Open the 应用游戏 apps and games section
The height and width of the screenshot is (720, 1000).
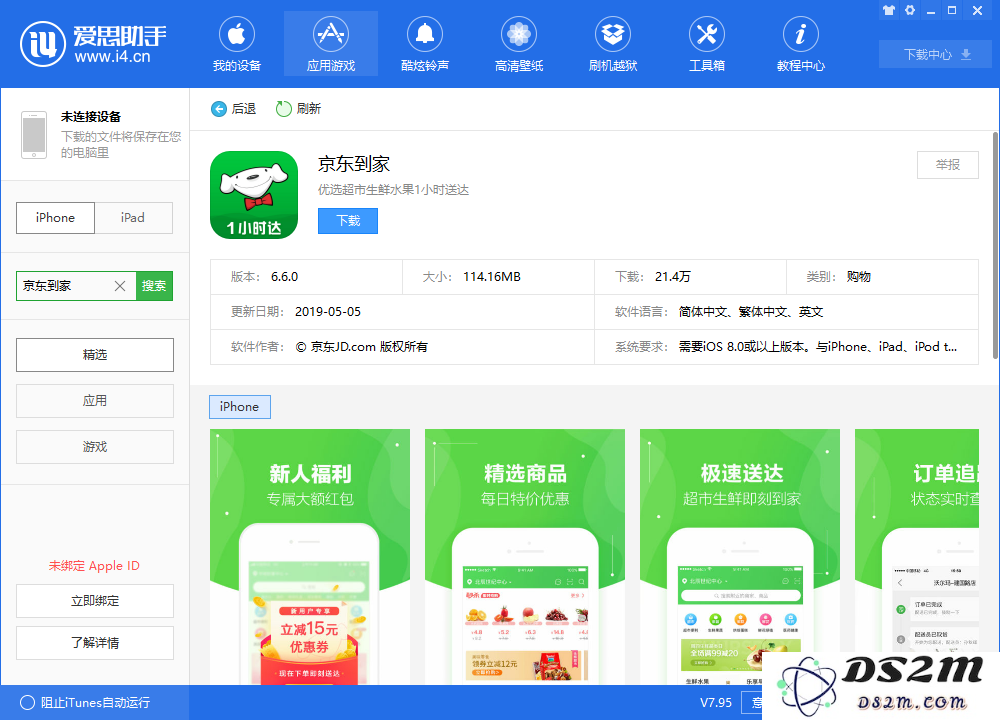[330, 44]
